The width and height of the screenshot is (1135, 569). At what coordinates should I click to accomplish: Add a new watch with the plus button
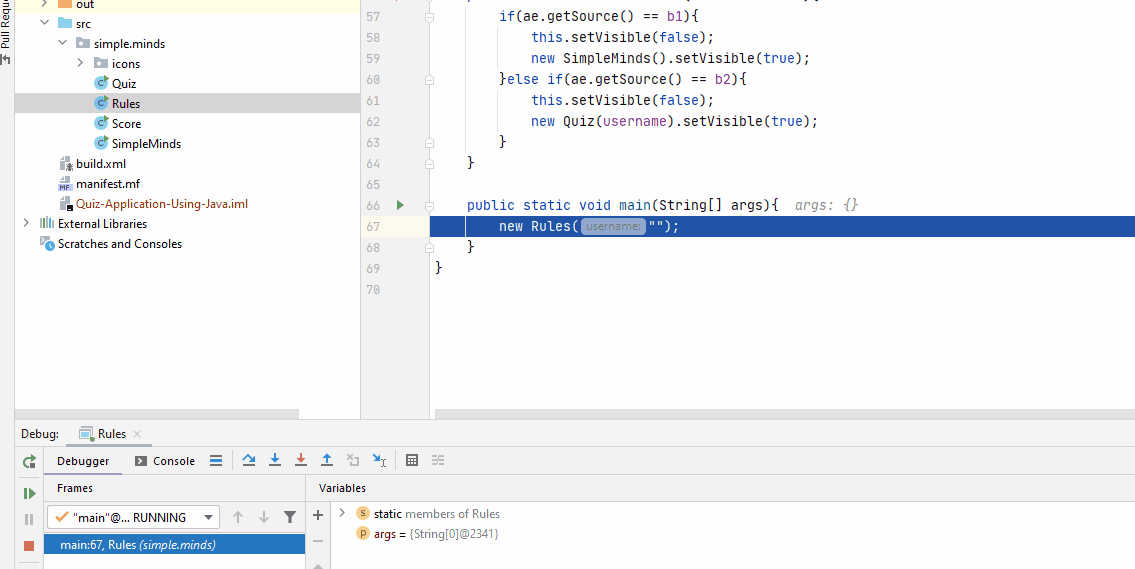pos(318,515)
